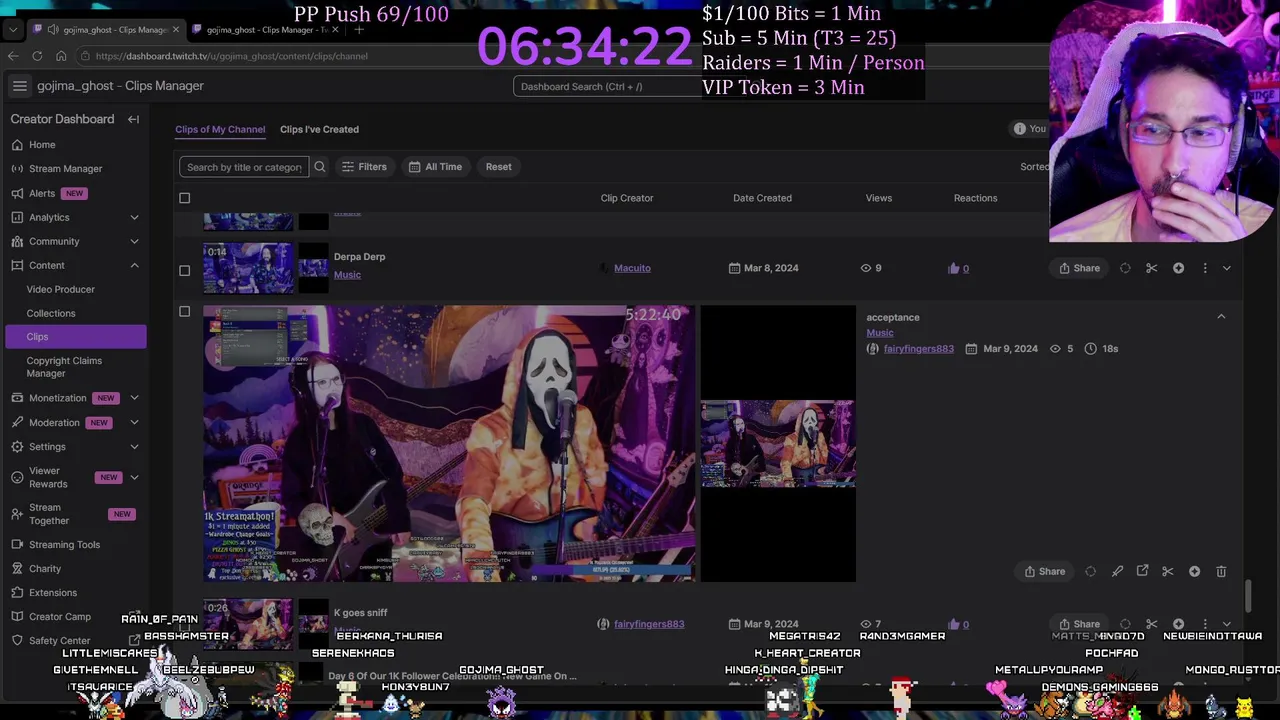
Task: Open the Derpa Derp clip thumbnail
Action: pos(249,268)
